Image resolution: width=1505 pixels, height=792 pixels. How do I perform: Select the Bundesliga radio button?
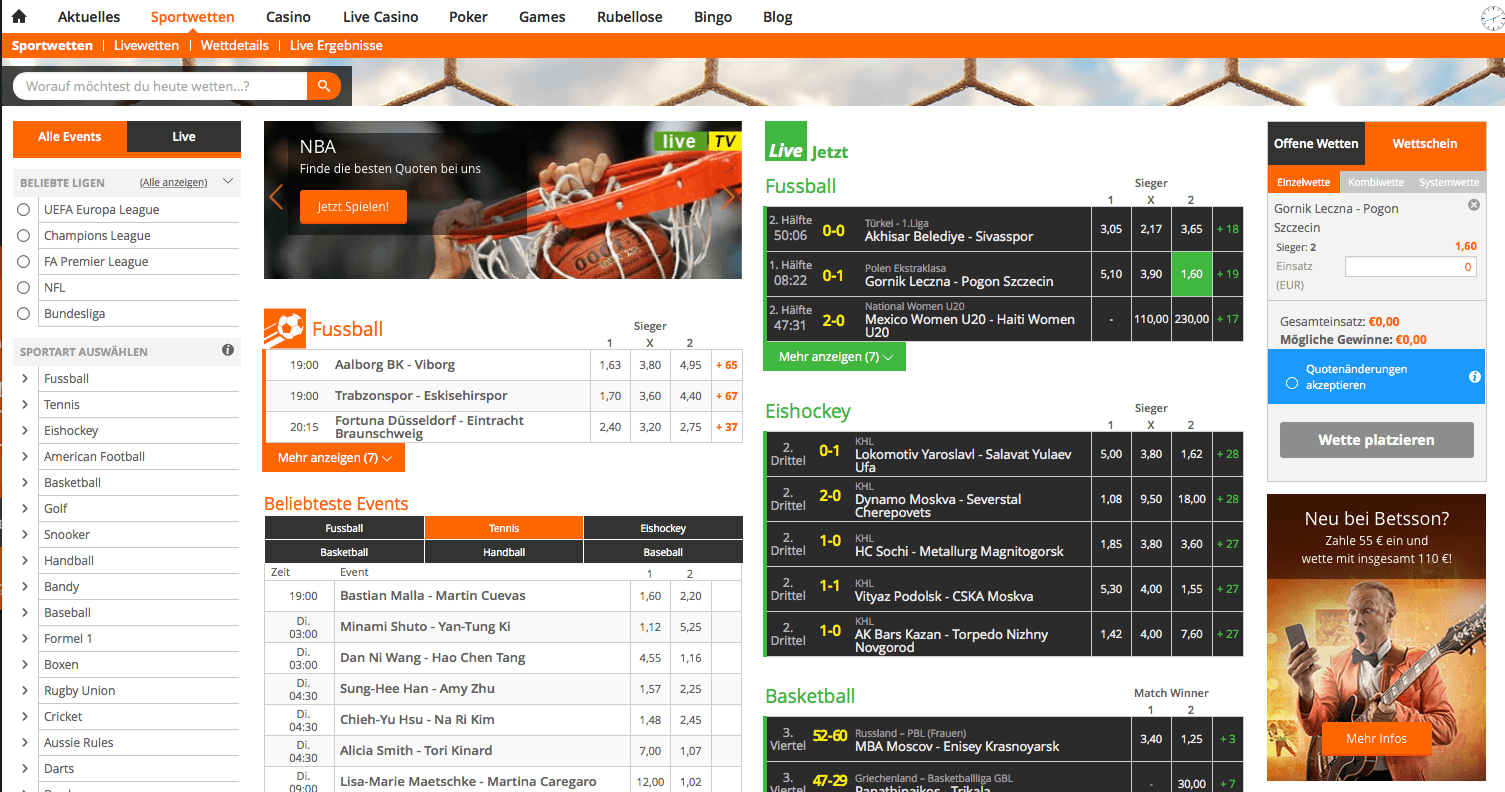tap(24, 314)
